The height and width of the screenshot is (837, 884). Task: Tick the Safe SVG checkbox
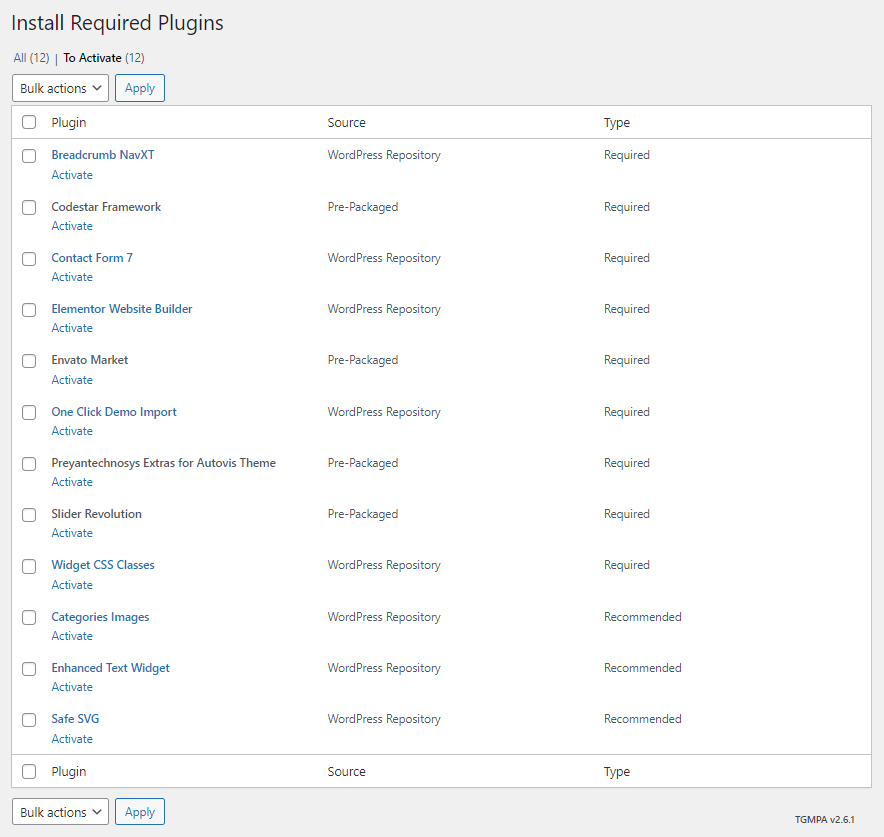click(29, 720)
